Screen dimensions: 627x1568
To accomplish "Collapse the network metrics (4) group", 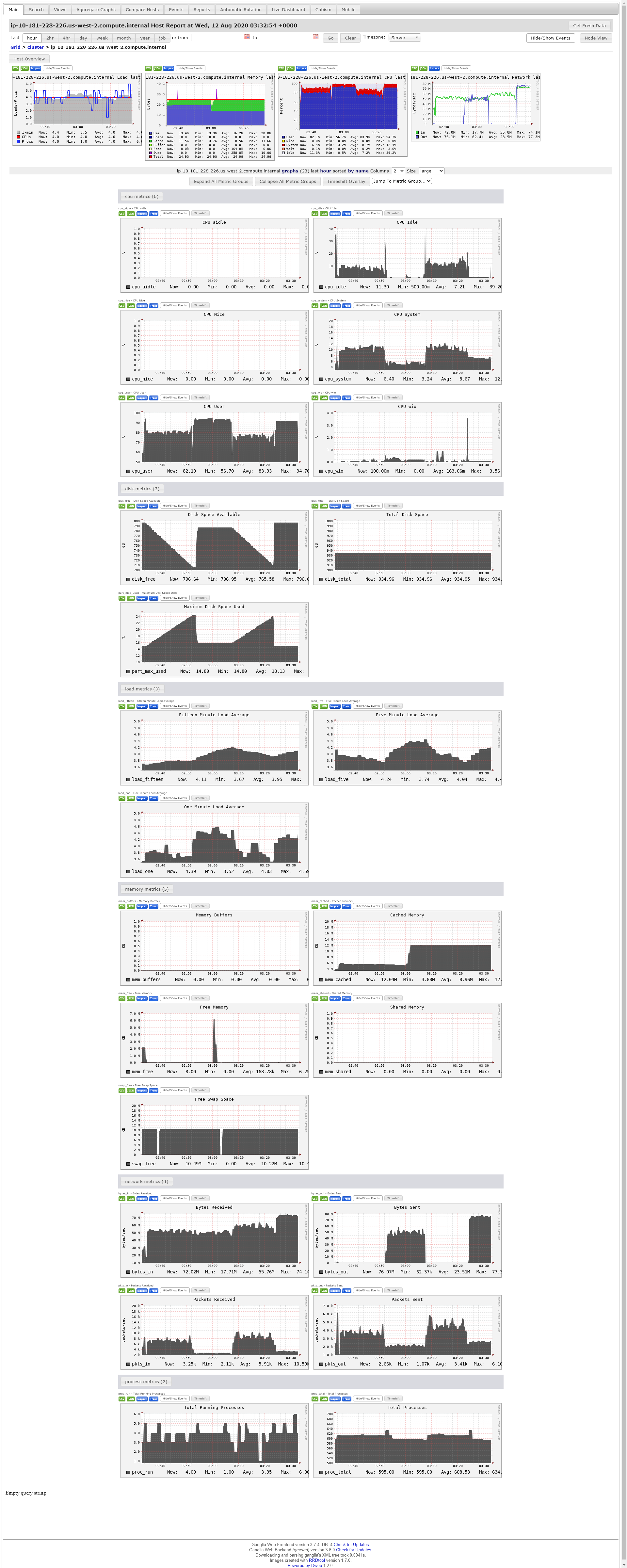I will (x=146, y=1182).
